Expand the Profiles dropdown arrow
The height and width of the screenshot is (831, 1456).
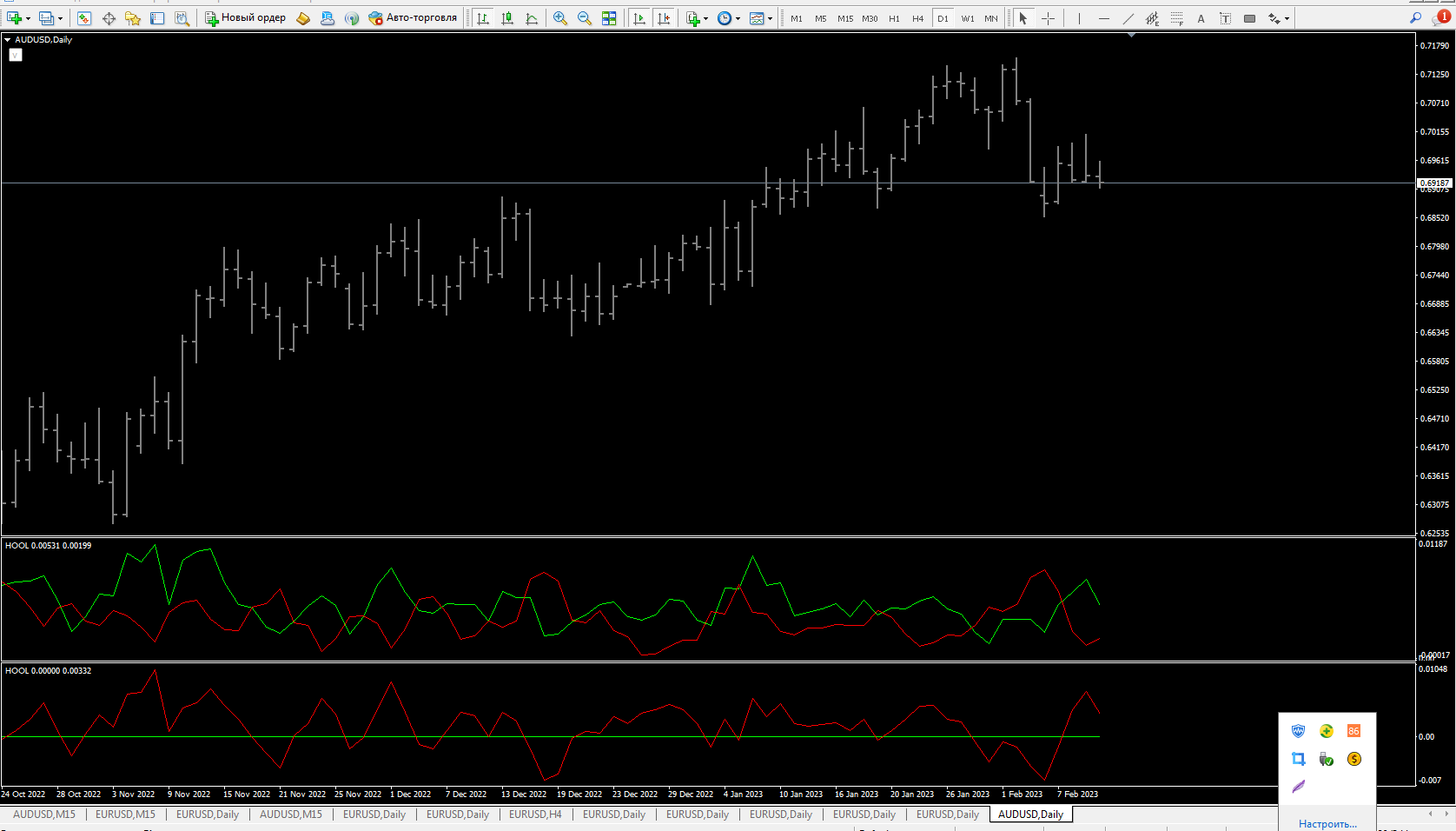tap(60, 18)
